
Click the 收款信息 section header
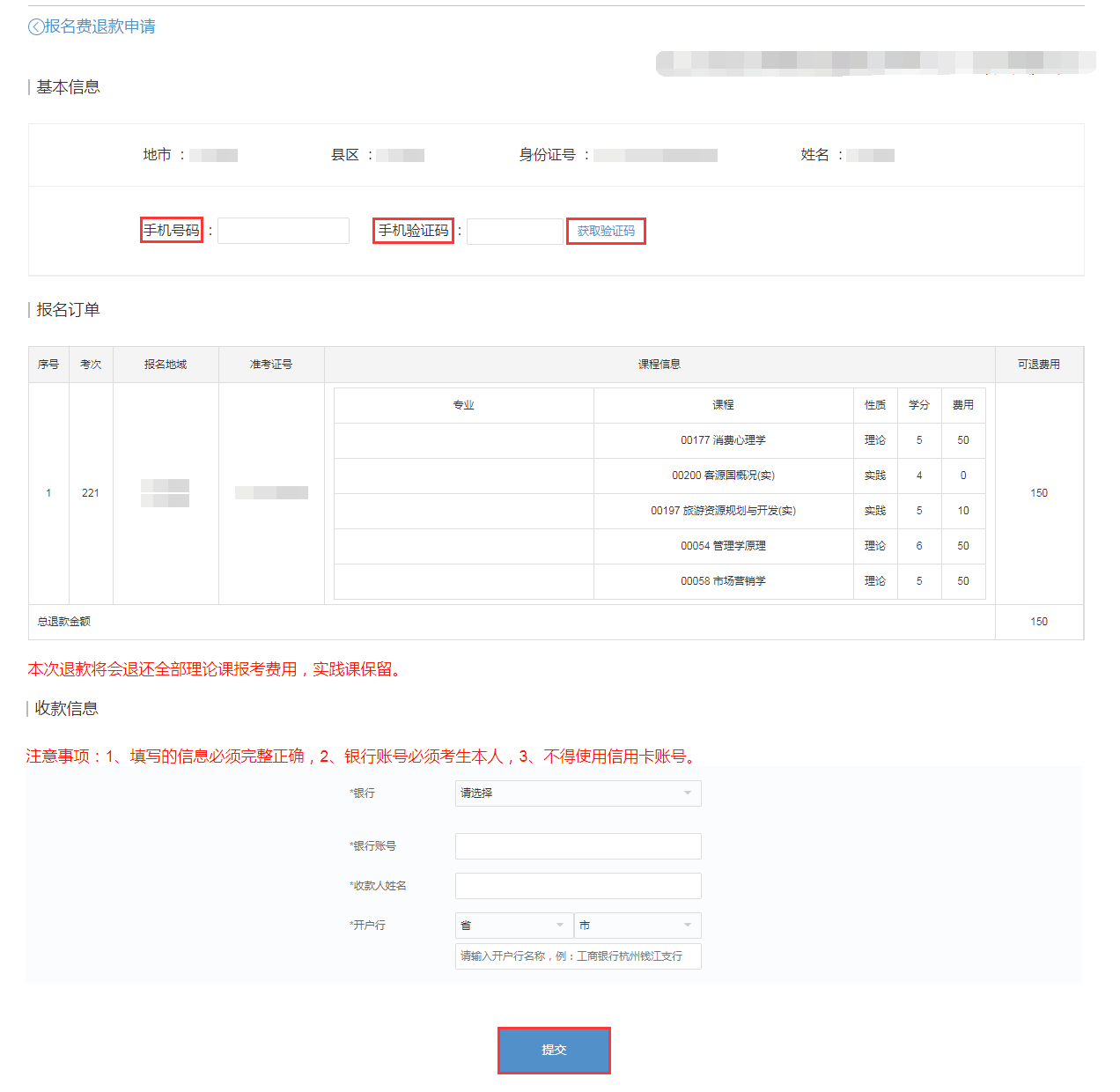[x=66, y=708]
